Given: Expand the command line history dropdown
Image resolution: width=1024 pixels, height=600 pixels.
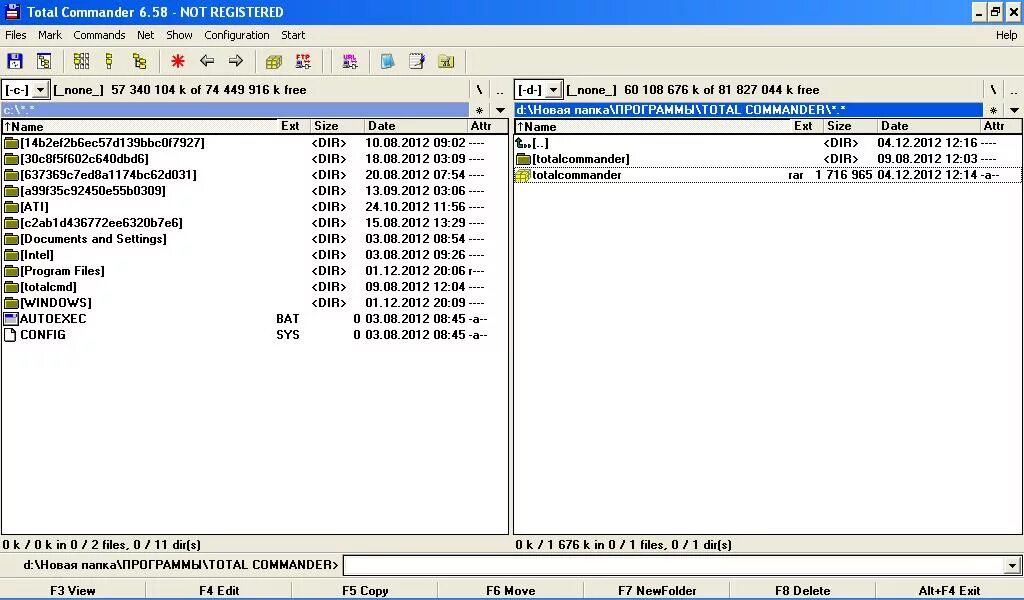Looking at the screenshot, I should tap(1012, 565).
